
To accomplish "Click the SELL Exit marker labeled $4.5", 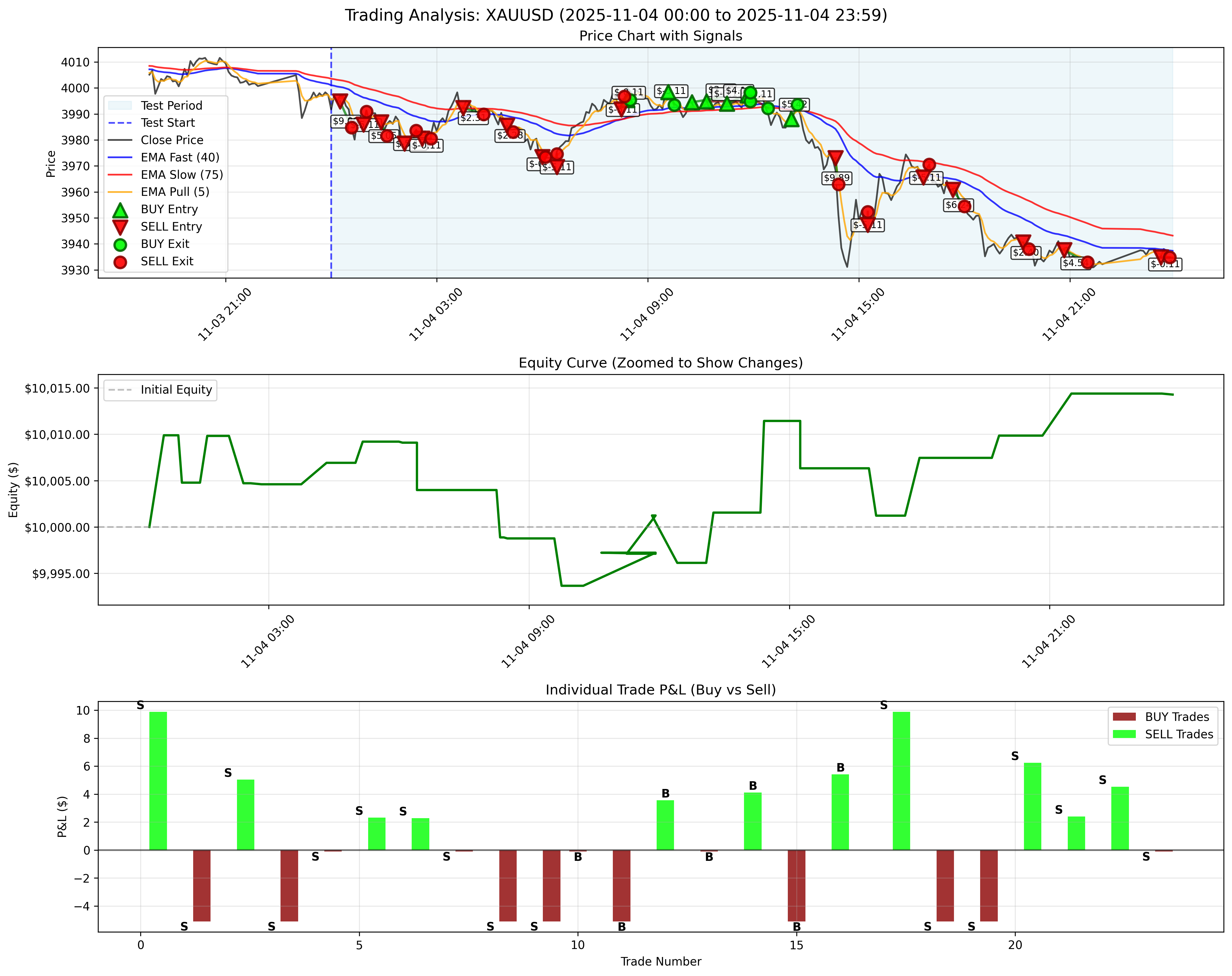I will pyautogui.click(x=1088, y=263).
